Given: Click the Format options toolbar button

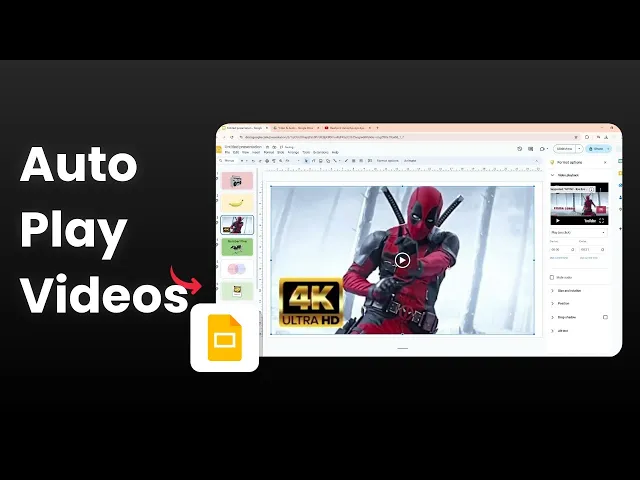Looking at the screenshot, I should 387,161.
